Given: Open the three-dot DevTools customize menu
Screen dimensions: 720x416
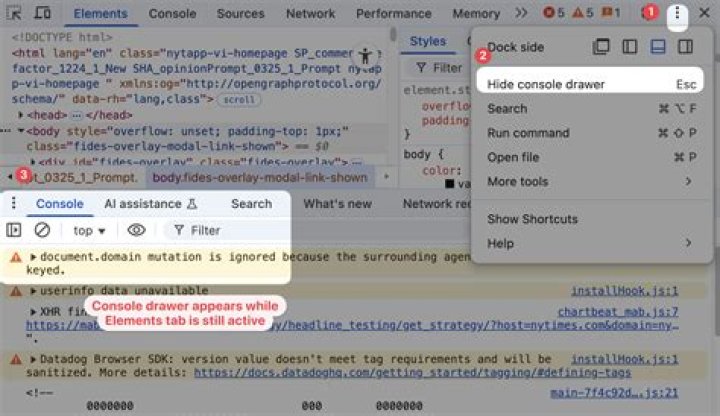Looking at the screenshot, I should [677, 13].
